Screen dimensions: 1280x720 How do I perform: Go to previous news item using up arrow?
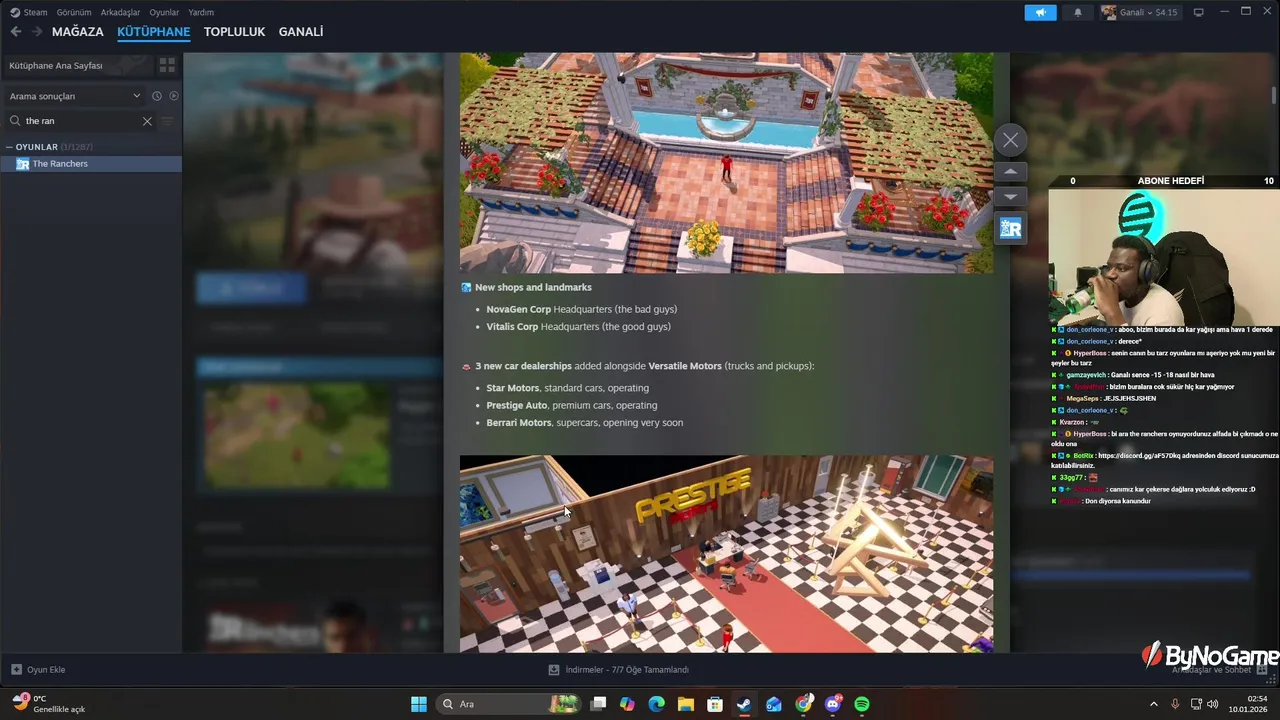(x=1010, y=172)
